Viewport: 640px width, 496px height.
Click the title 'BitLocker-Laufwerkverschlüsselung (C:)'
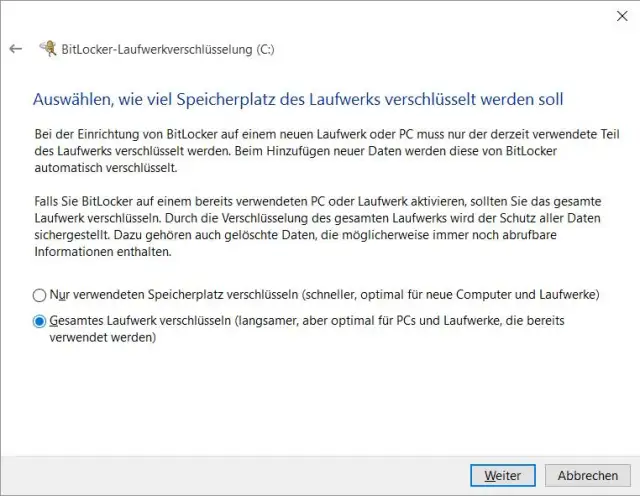168,49
